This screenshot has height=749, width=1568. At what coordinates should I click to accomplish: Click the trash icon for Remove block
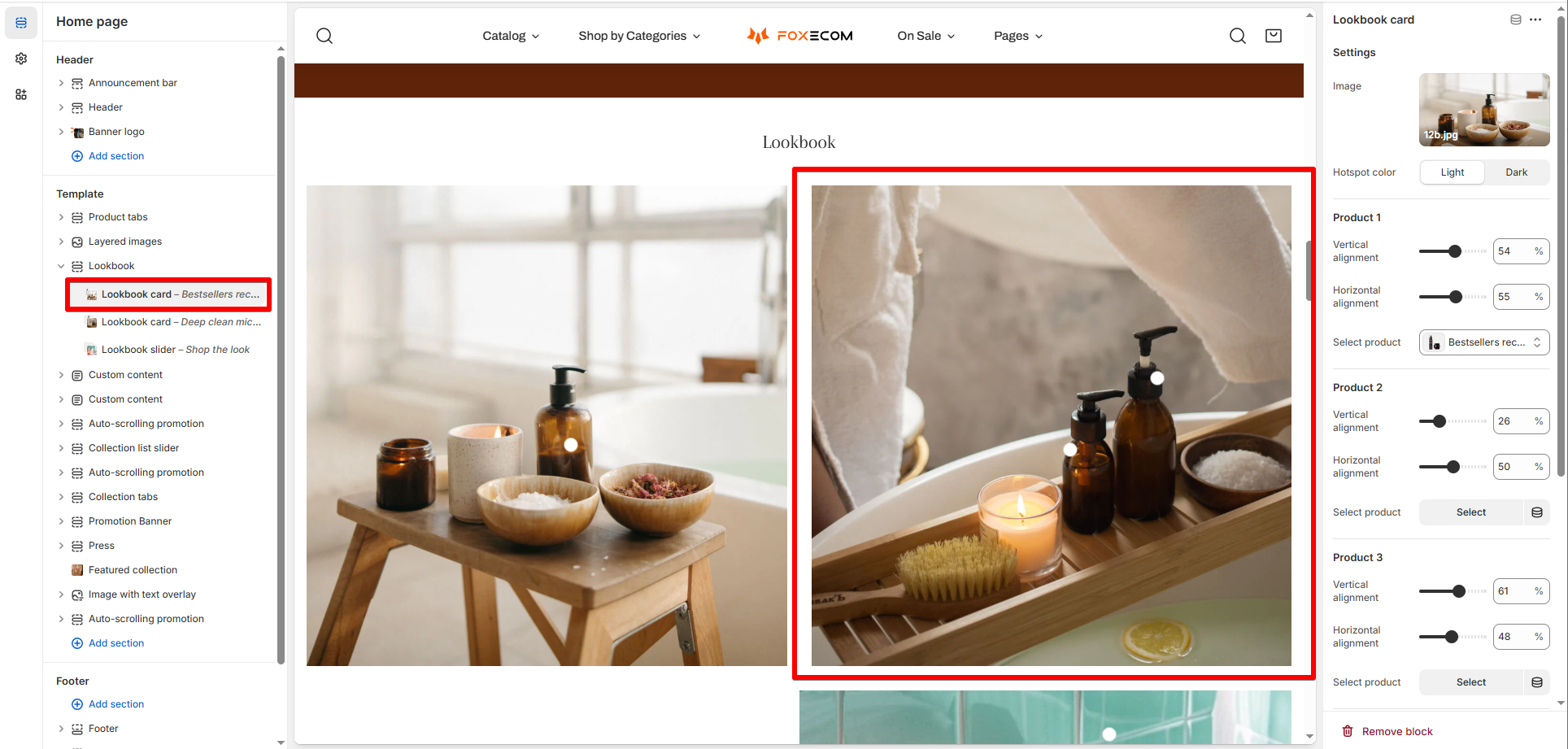coord(1348,731)
